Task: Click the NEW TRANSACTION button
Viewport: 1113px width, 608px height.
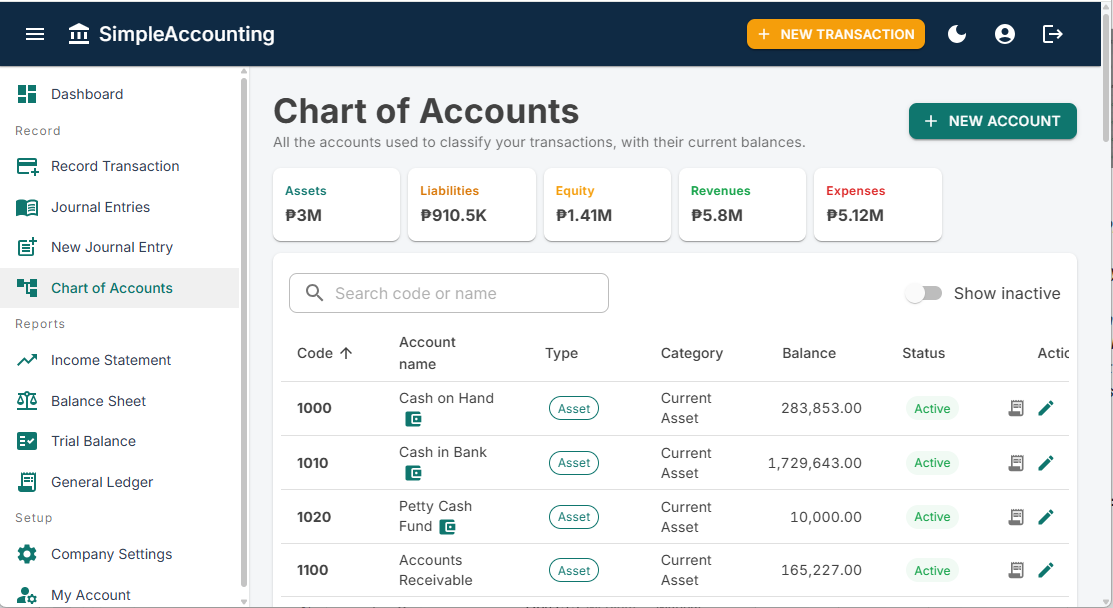Action: tap(835, 34)
